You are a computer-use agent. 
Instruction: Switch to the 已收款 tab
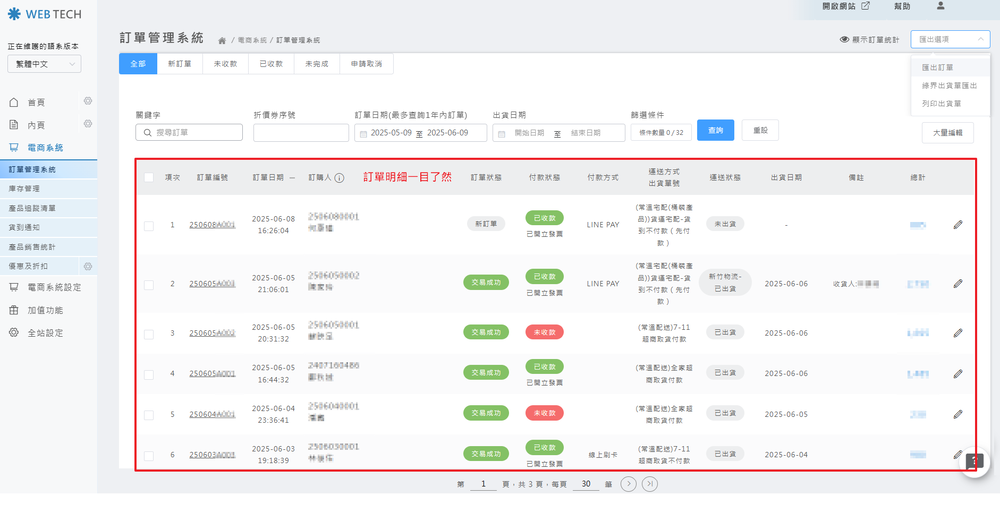coord(272,64)
